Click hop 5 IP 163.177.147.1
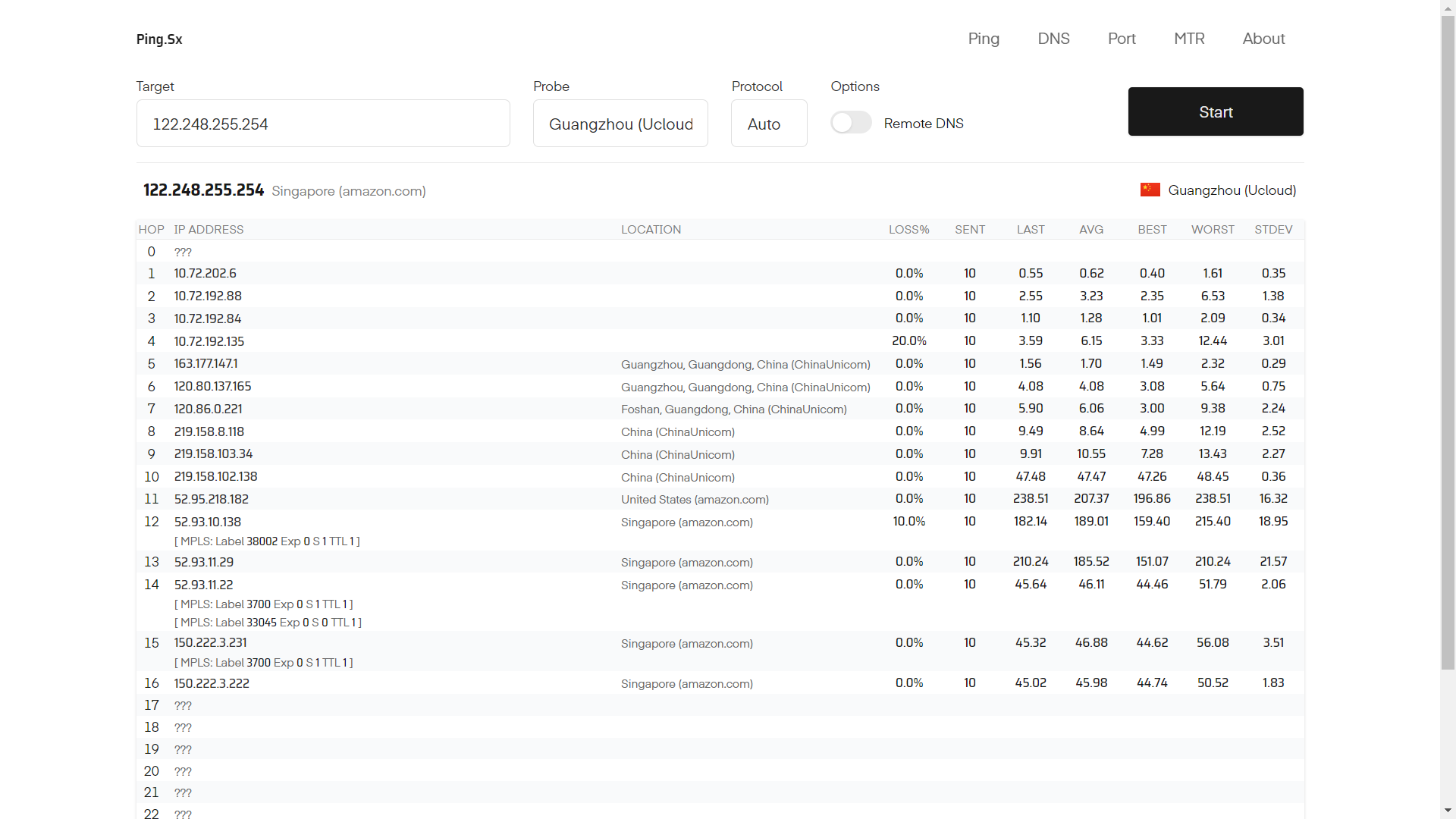The image size is (1456, 819). [206, 364]
